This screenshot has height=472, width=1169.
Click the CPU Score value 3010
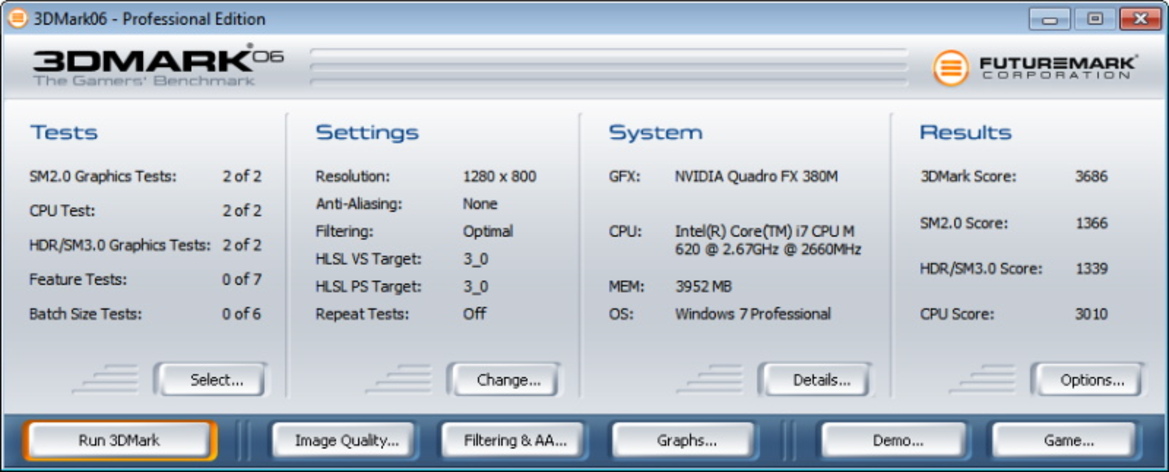pos(1091,314)
